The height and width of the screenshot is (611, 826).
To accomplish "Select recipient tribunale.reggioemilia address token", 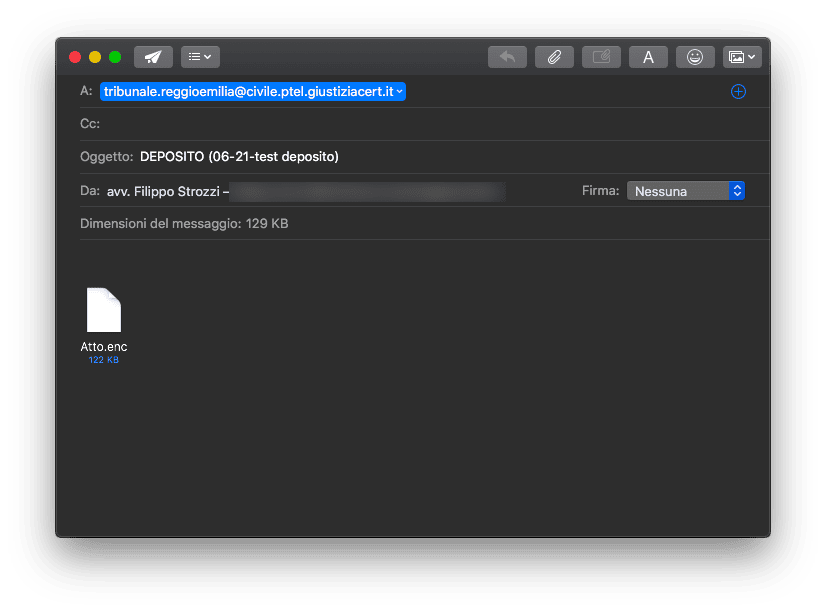I will (x=253, y=92).
